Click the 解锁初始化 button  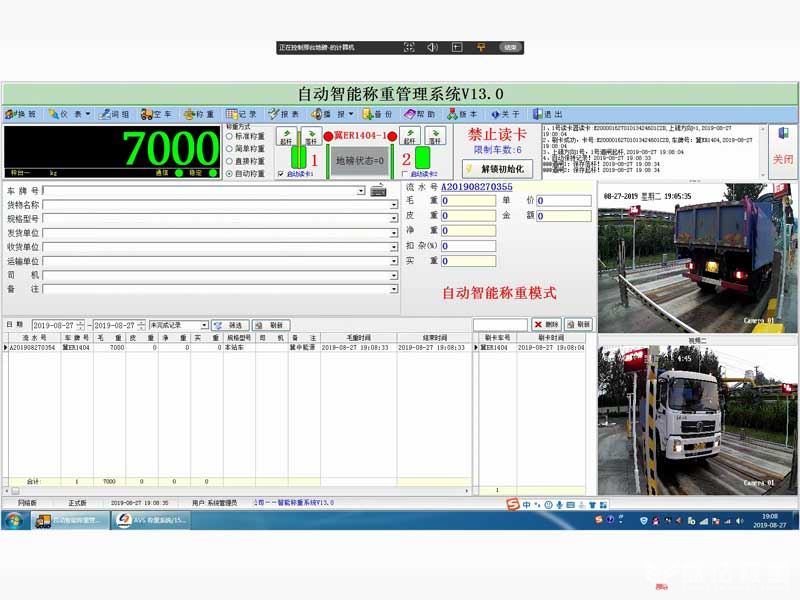(x=497, y=169)
